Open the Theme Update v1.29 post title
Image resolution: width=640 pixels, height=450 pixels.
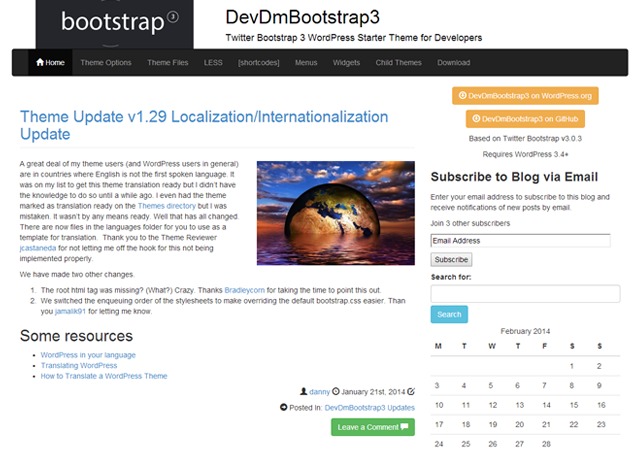tap(204, 125)
